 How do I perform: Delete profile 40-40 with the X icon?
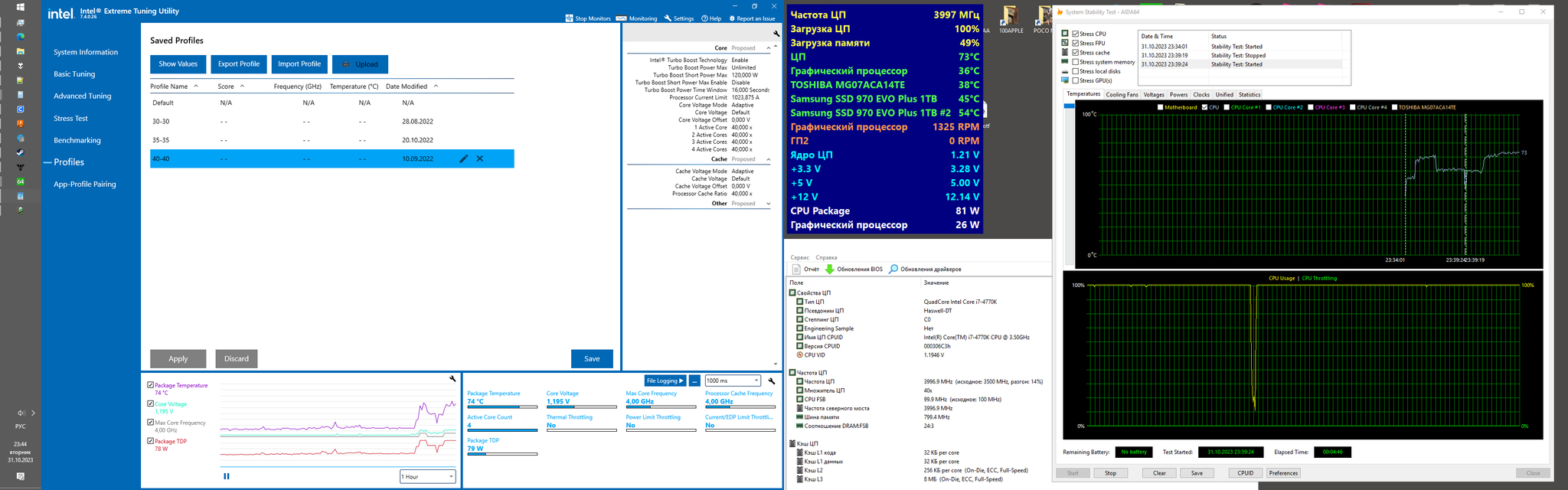(480, 158)
